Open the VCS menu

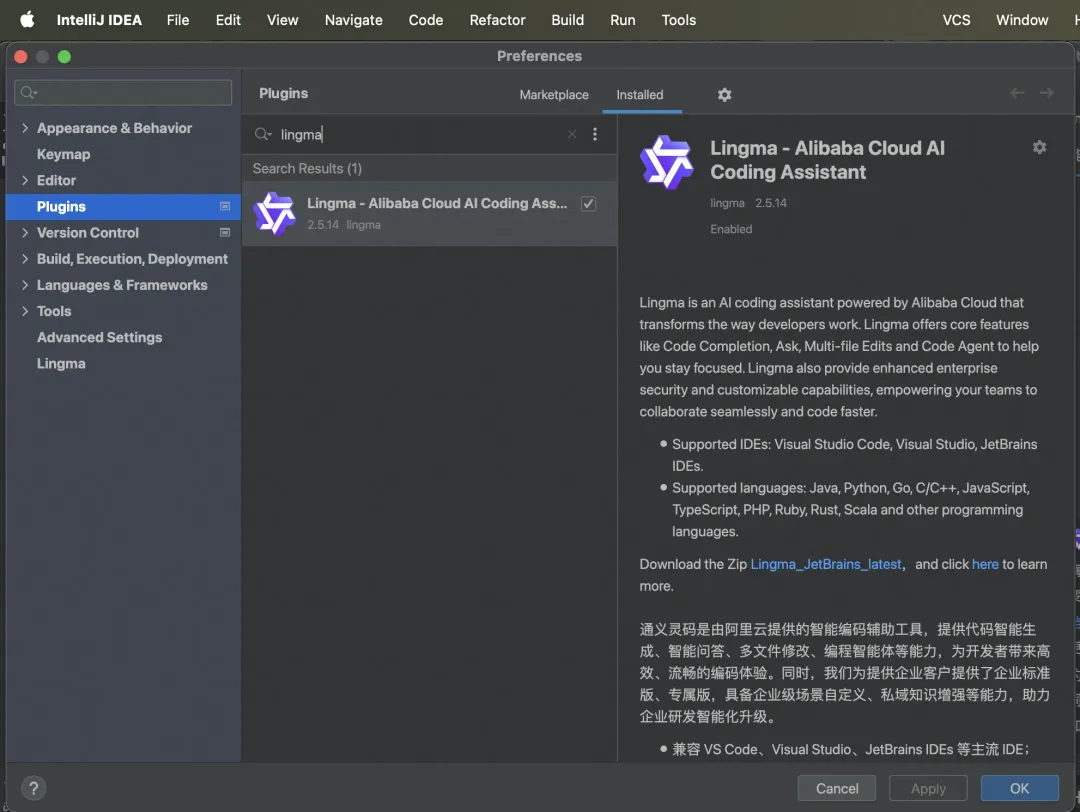(956, 20)
